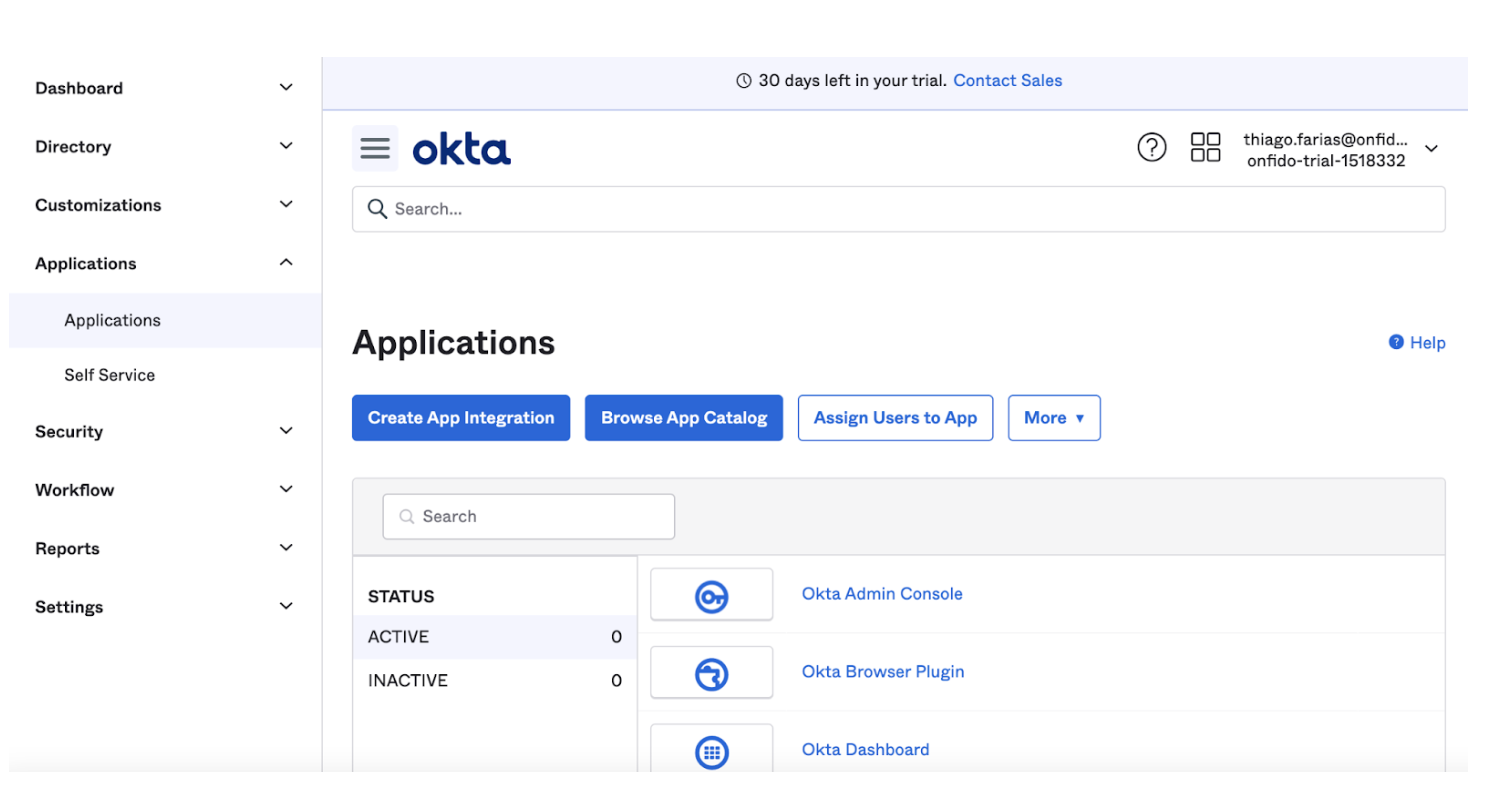
Task: Filter by INACTIVE status
Action: (x=495, y=681)
